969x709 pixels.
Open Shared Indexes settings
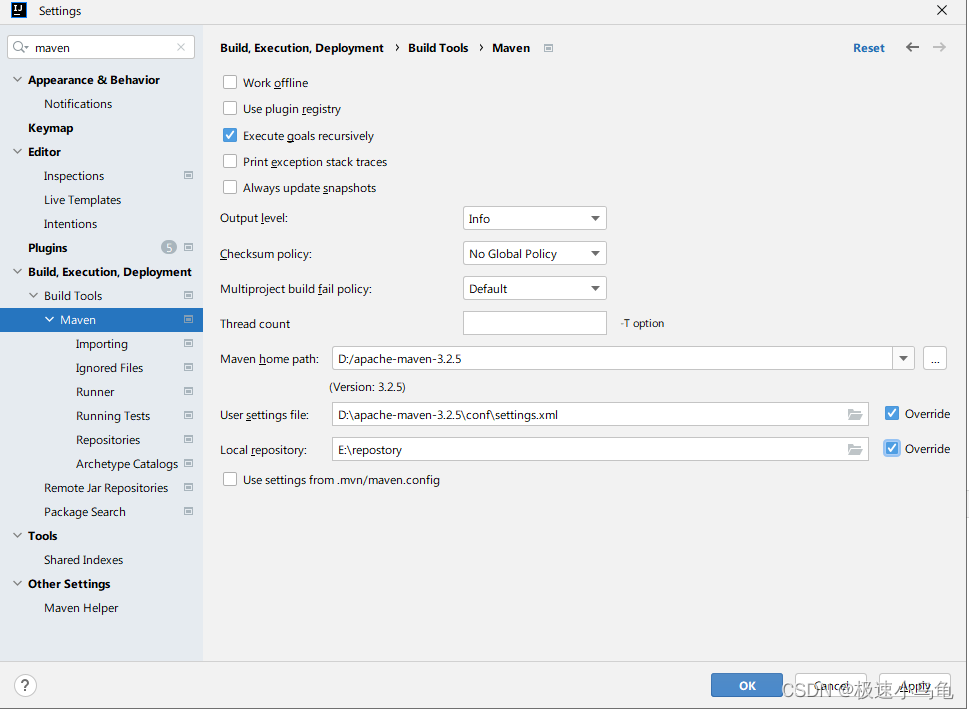(x=83, y=559)
